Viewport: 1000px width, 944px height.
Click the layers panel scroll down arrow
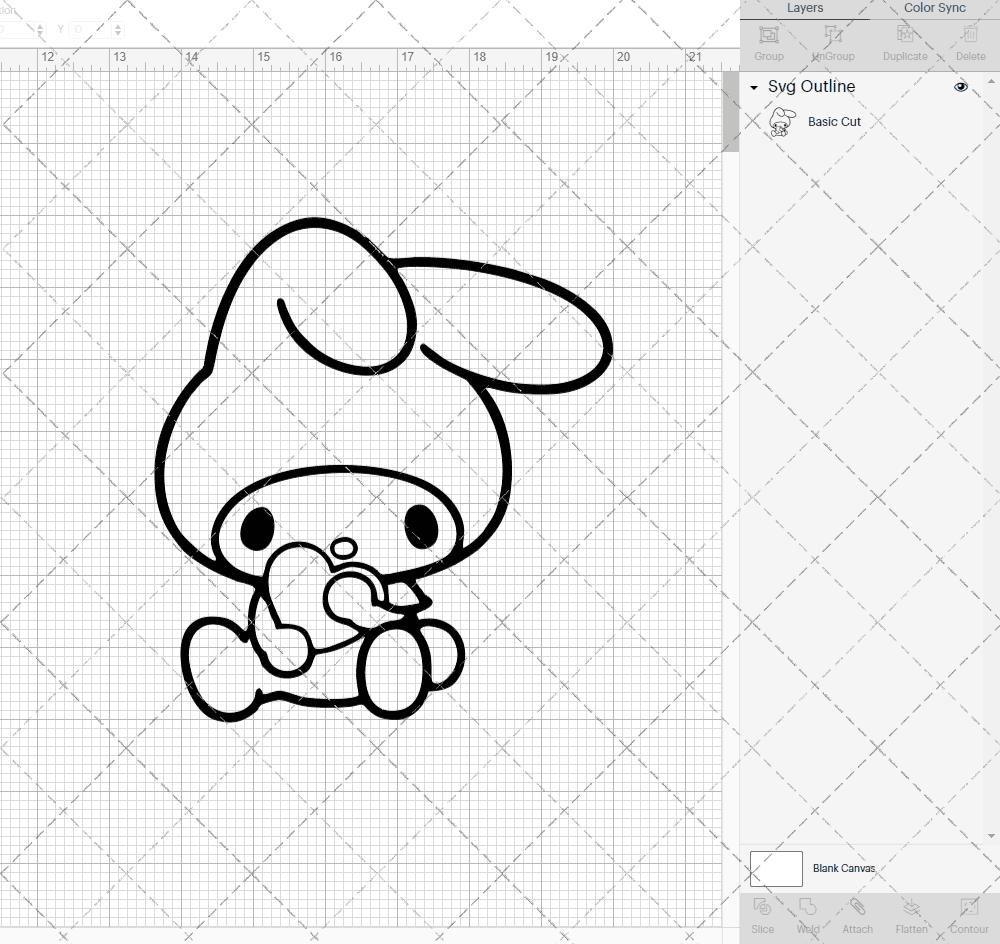[x=990, y=836]
